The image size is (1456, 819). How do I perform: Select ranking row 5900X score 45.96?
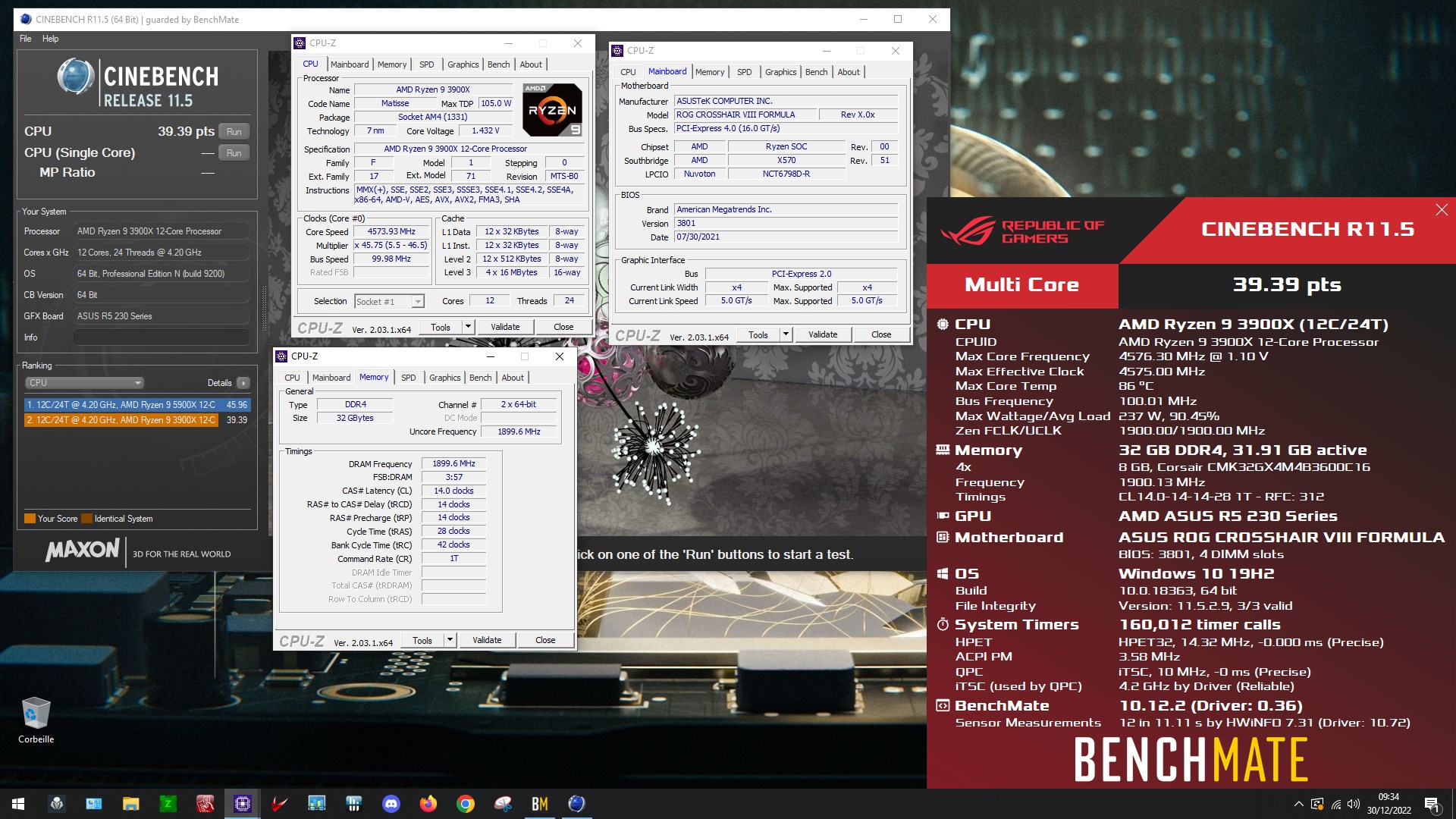coord(136,405)
